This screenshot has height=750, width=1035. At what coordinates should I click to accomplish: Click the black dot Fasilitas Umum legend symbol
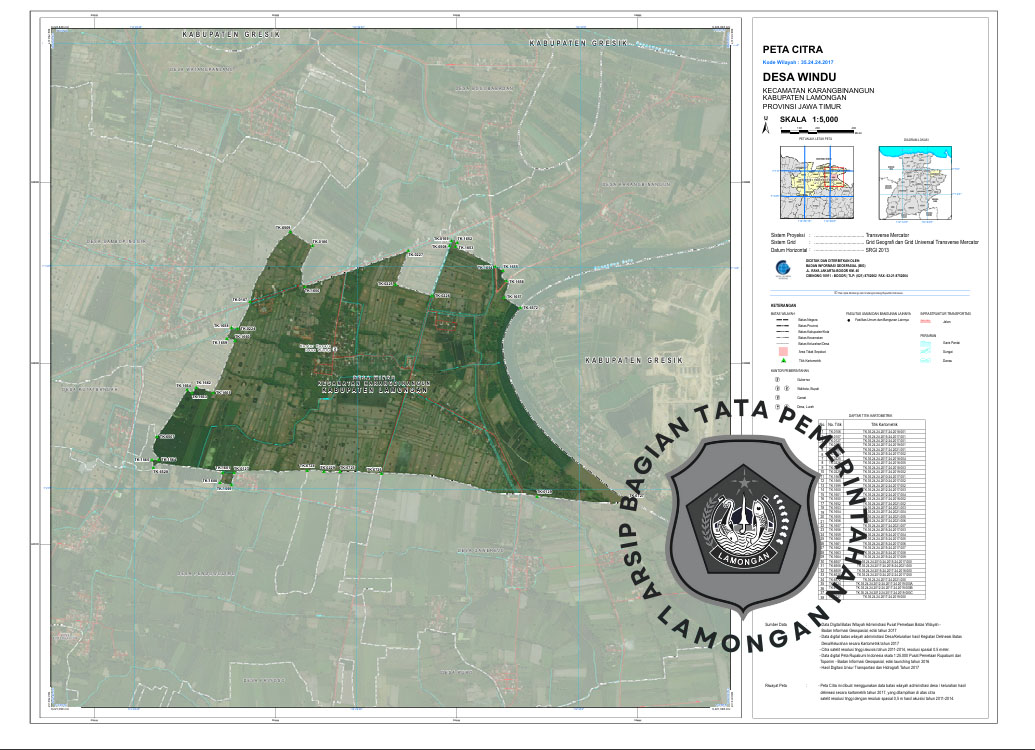(848, 322)
